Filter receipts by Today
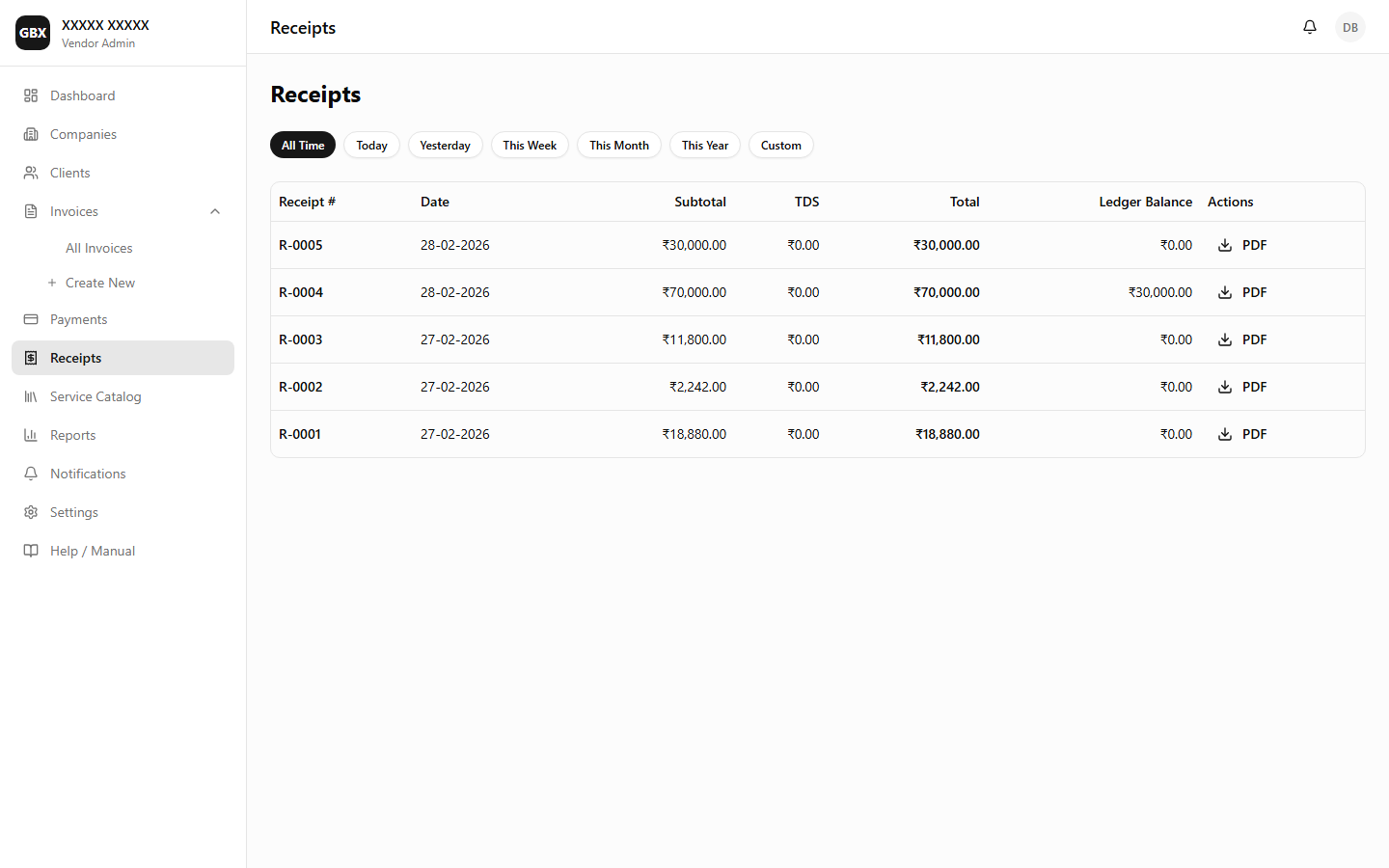Viewport: 1389px width, 868px height. tap(371, 145)
